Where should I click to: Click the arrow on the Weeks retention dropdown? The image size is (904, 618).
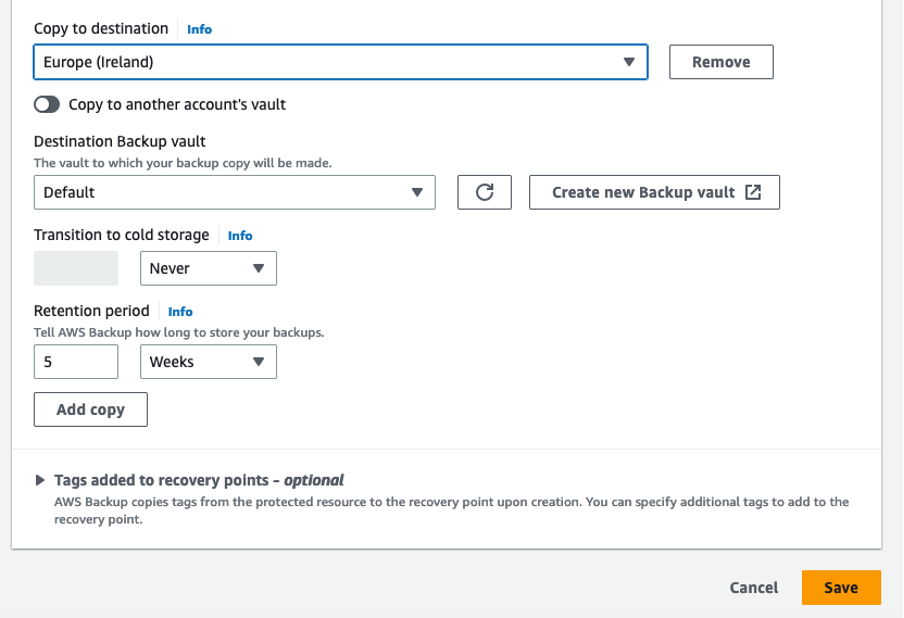coord(258,362)
